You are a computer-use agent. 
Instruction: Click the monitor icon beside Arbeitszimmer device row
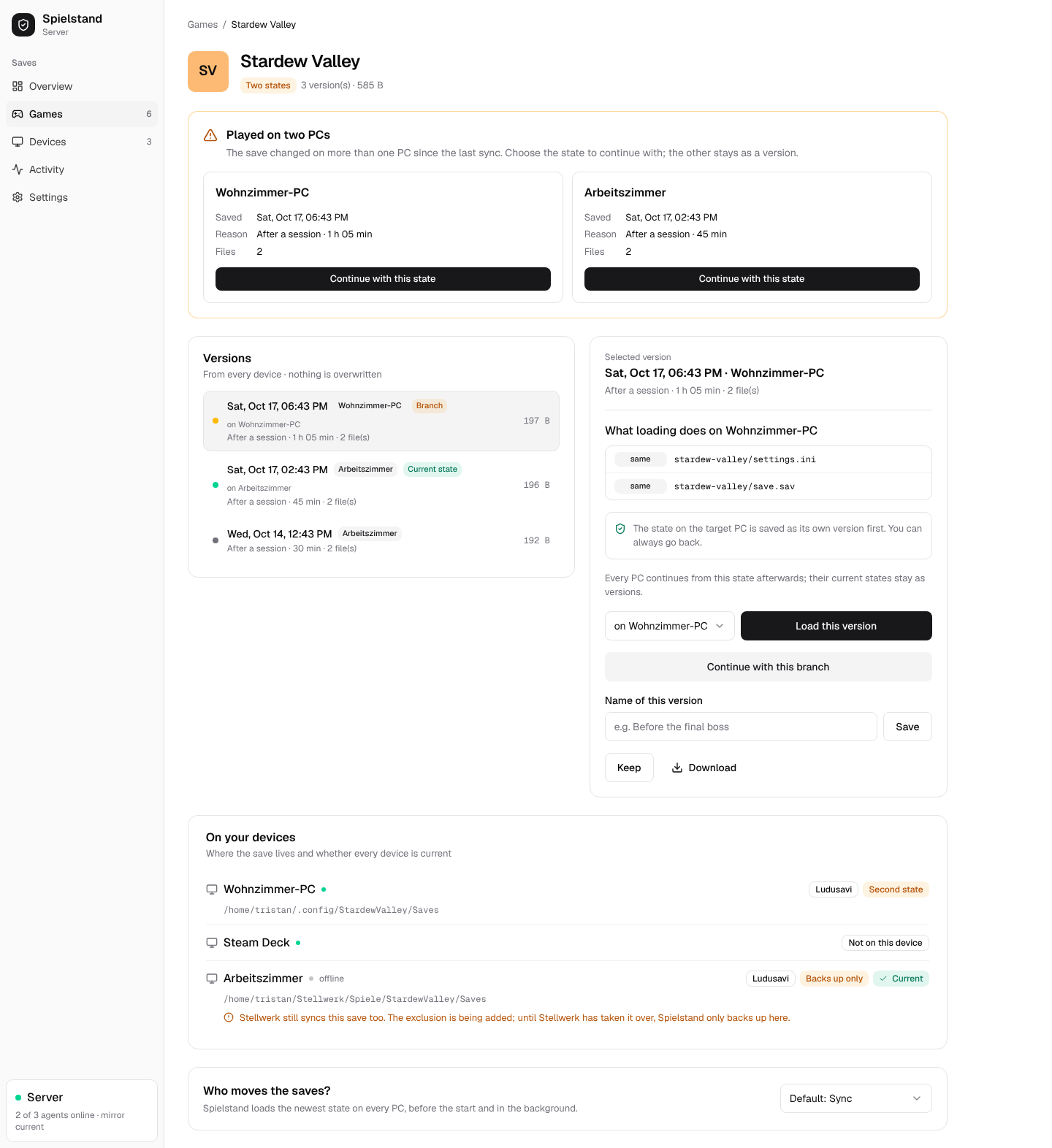point(212,979)
